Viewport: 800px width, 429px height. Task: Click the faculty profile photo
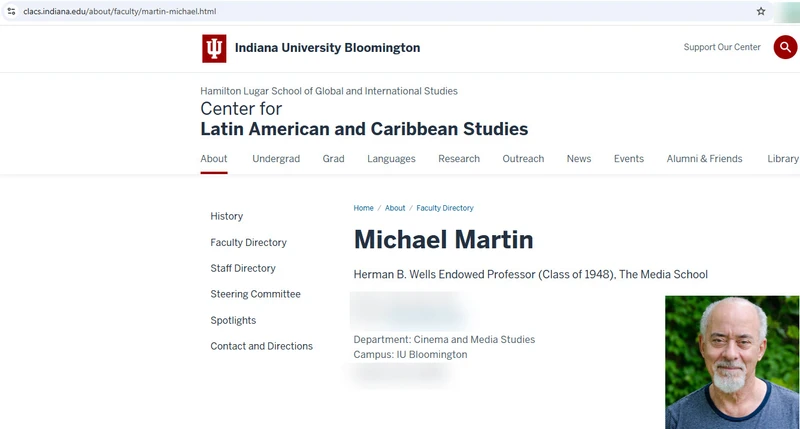click(732, 362)
